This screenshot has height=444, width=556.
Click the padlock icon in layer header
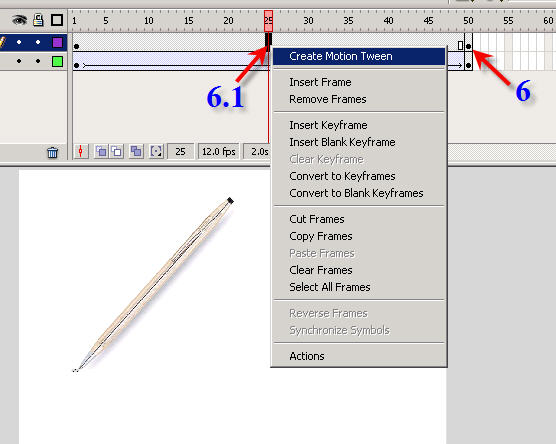tap(38, 20)
